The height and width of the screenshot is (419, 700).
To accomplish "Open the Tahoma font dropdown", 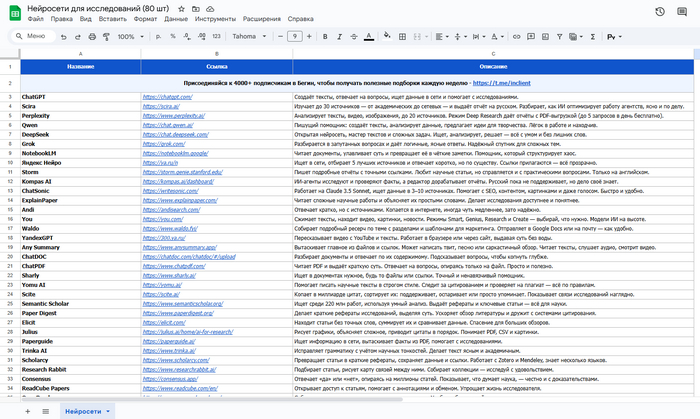I will tap(248, 36).
